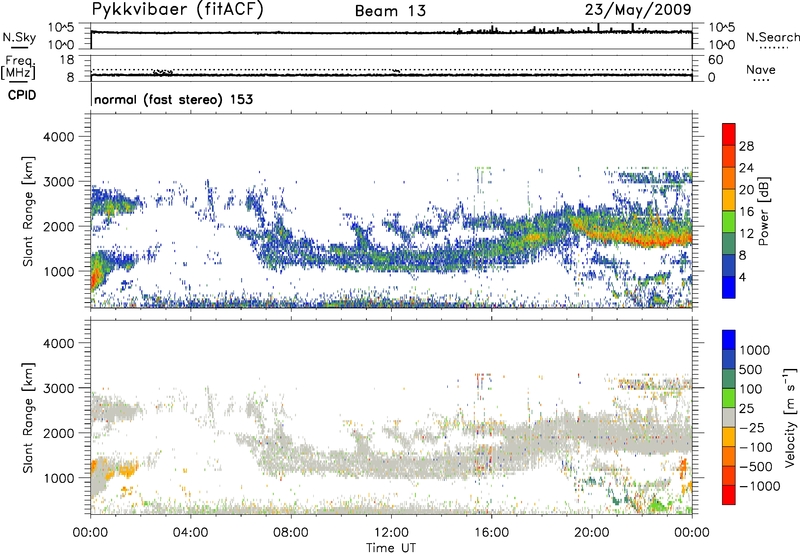Click the "CPID" row label

22,95
